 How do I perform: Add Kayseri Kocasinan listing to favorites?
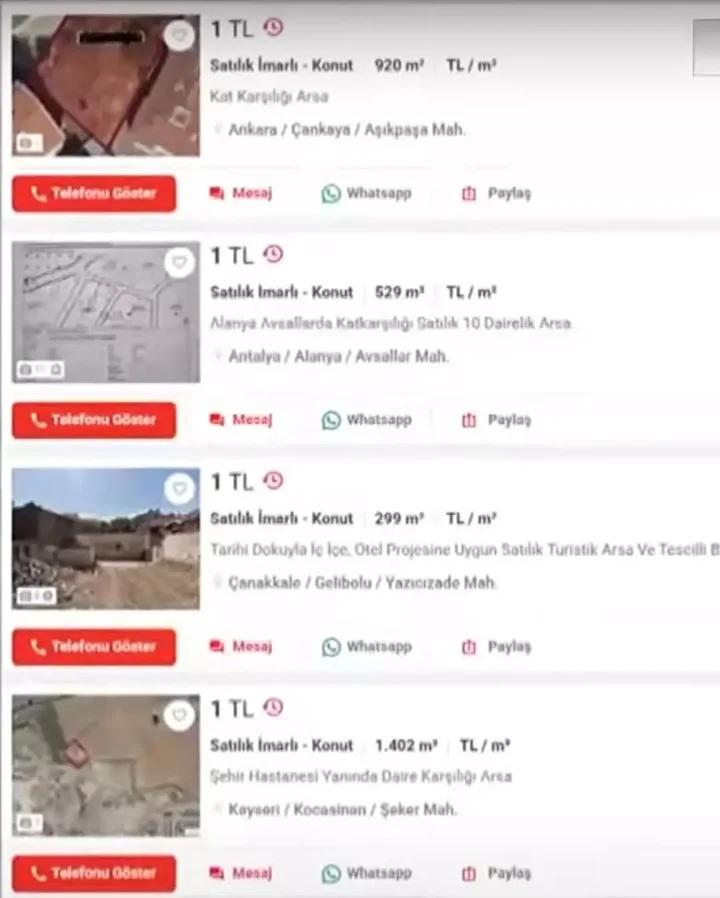pos(179,715)
